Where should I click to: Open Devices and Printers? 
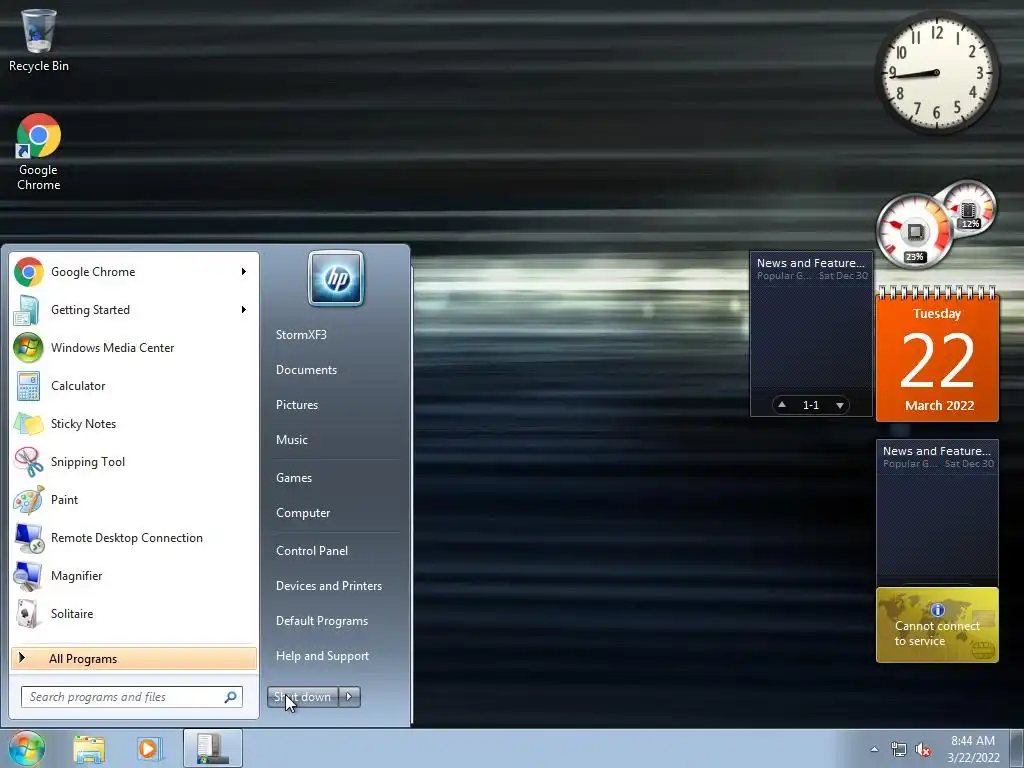[x=328, y=586]
